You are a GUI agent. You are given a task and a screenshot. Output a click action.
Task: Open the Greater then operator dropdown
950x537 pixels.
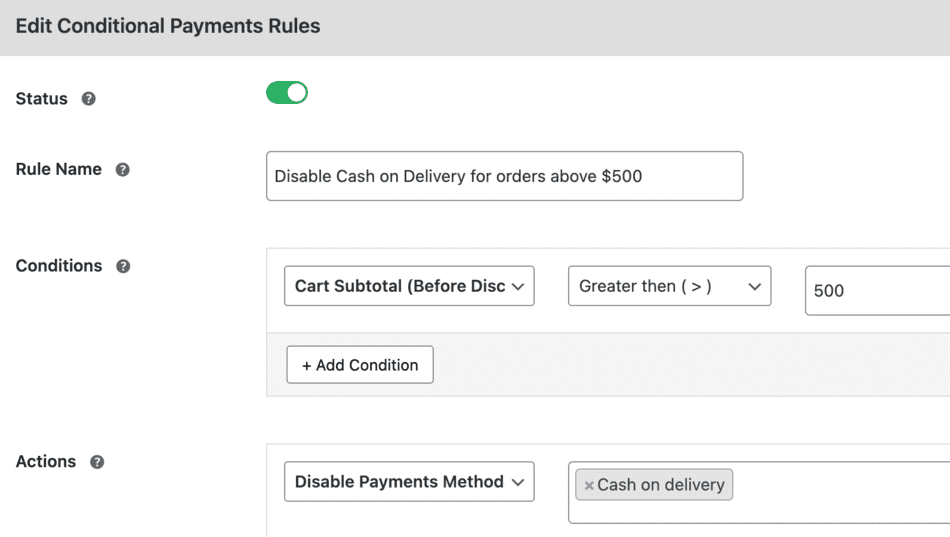[x=669, y=286]
